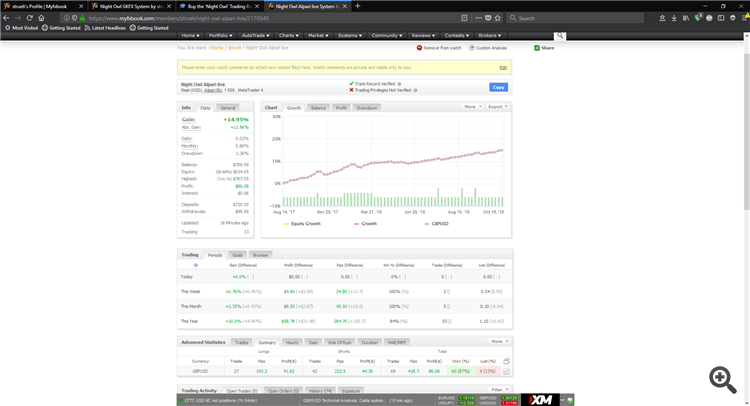
Task: Open the site search magnifier icon
Action: tap(560, 35)
